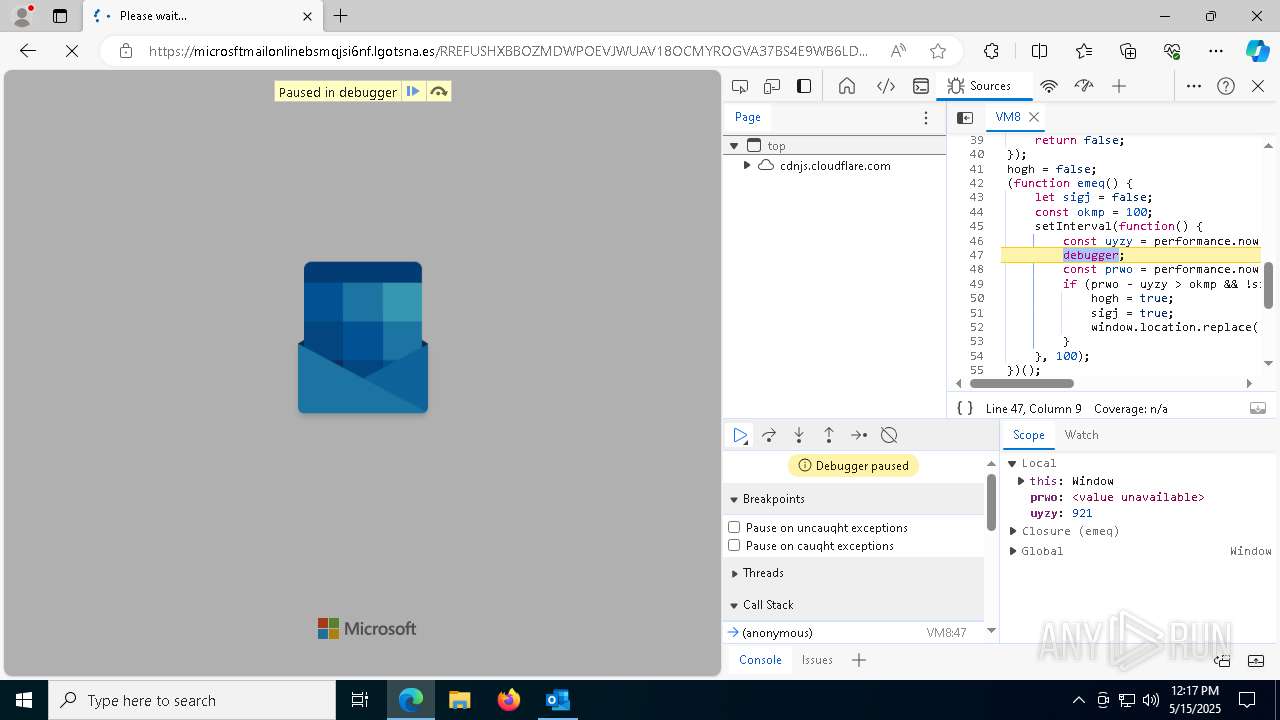The image size is (1280, 720).
Task: Expand the this: Window entry
Action: tap(1021, 481)
